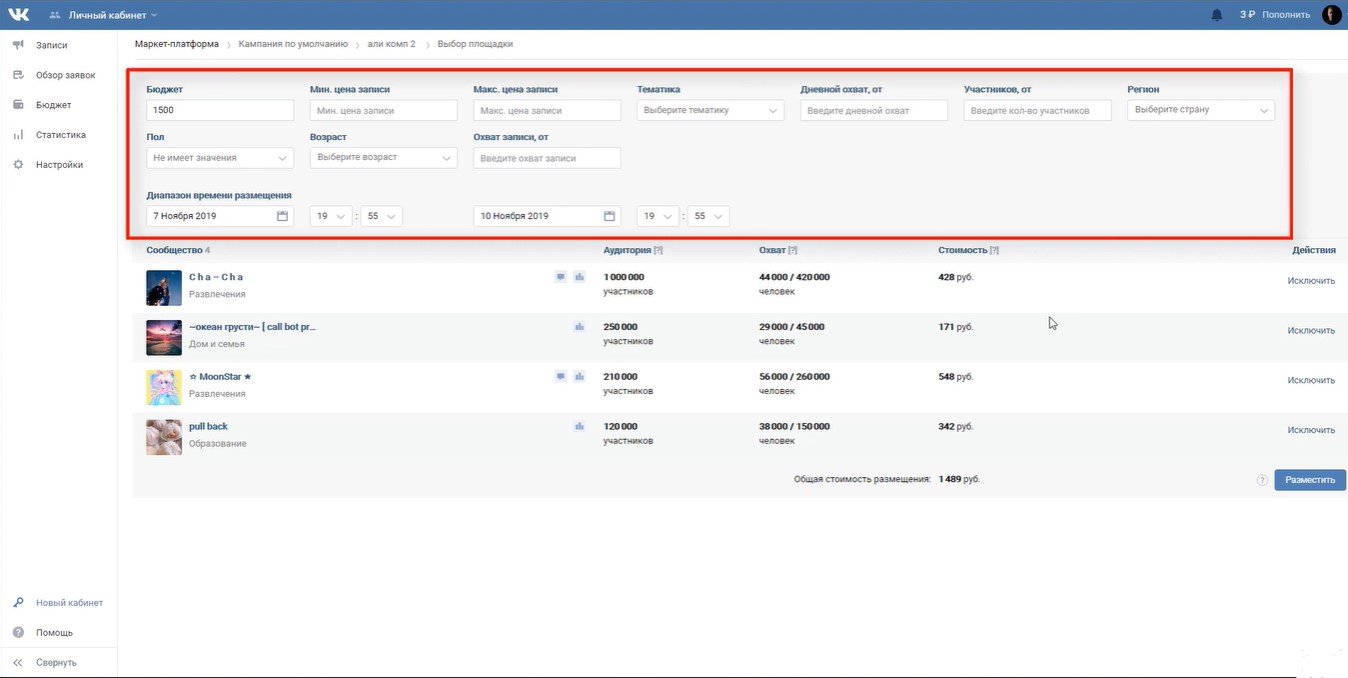Exclude the Cha-Cha community via Исключить
Screen dimensions: 1348x678
[x=1311, y=281]
